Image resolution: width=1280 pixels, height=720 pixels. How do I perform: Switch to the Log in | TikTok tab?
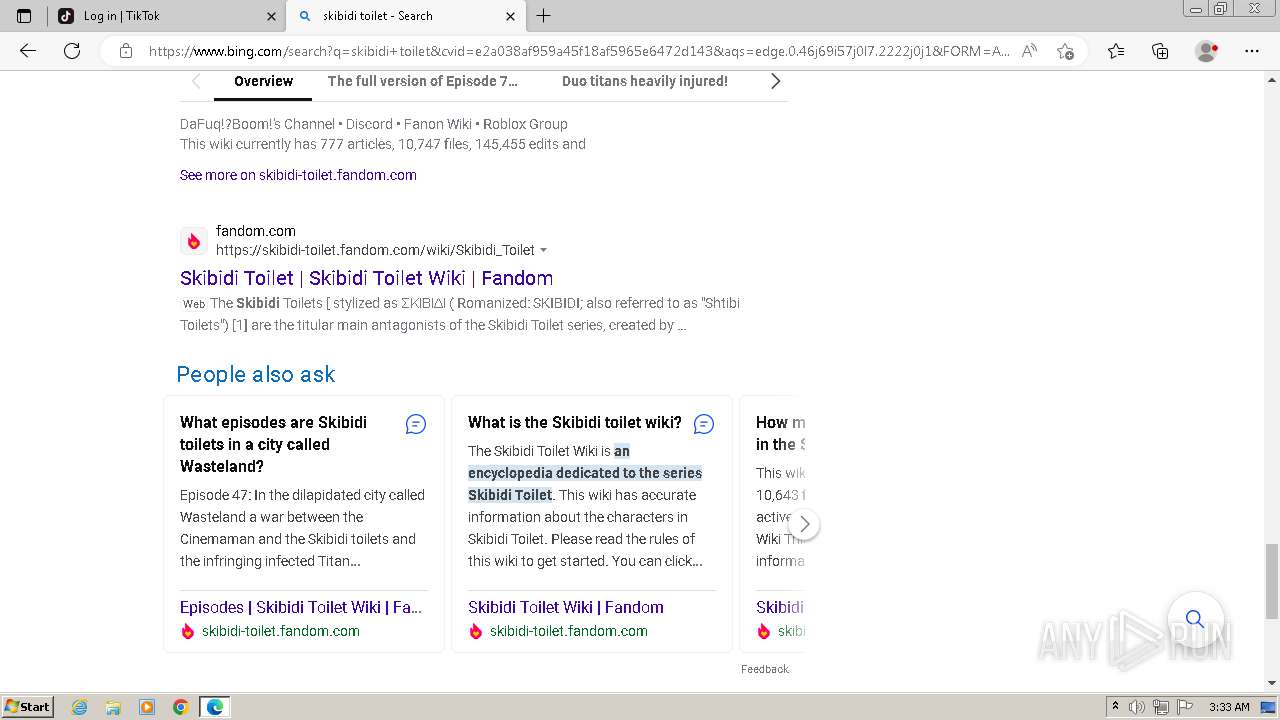(166, 16)
